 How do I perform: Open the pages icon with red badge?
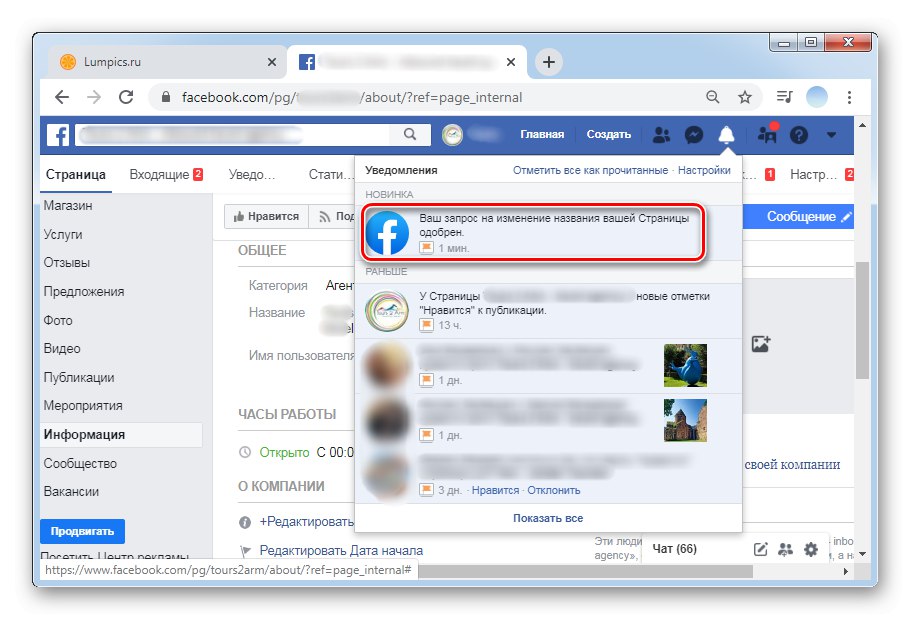pos(767,134)
